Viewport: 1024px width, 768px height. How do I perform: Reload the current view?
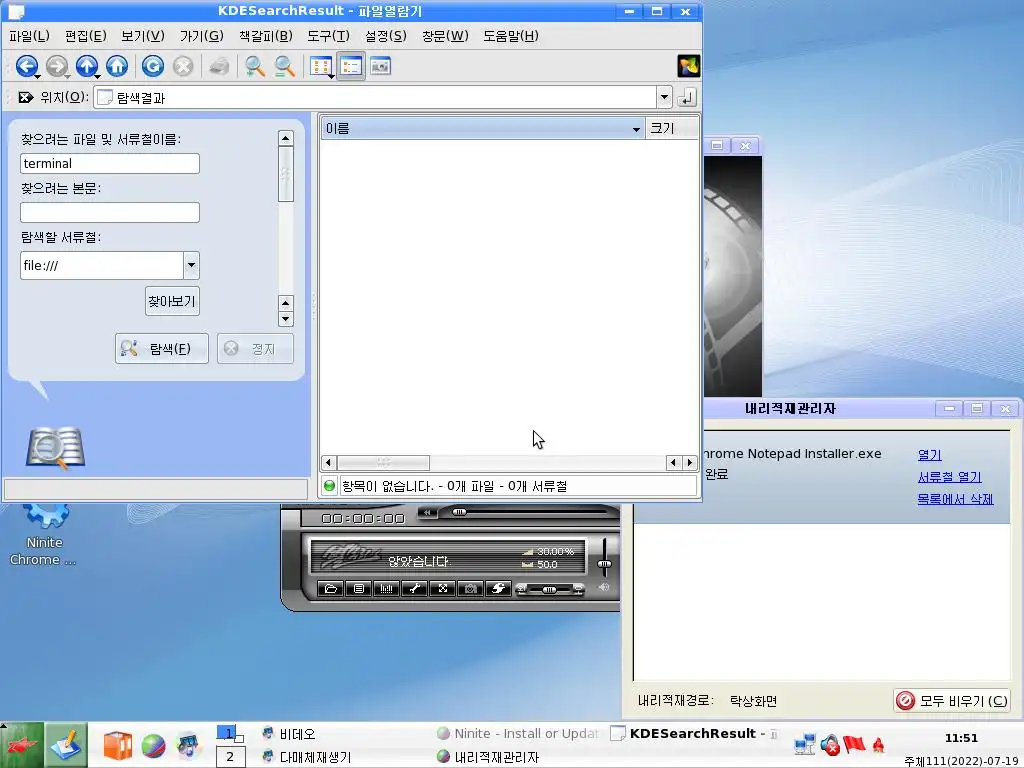153,66
